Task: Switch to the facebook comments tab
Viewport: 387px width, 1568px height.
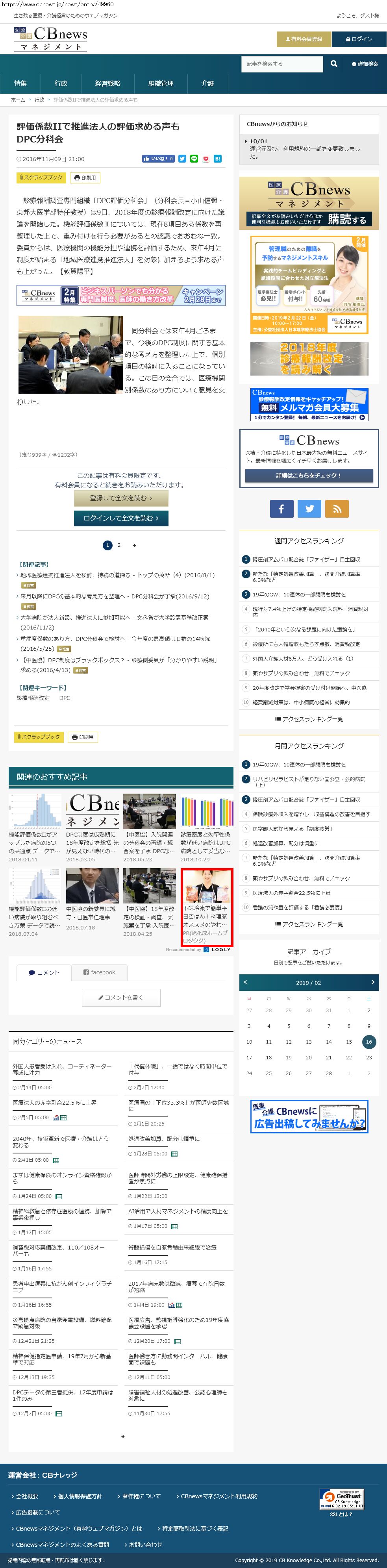Action: [x=99, y=972]
